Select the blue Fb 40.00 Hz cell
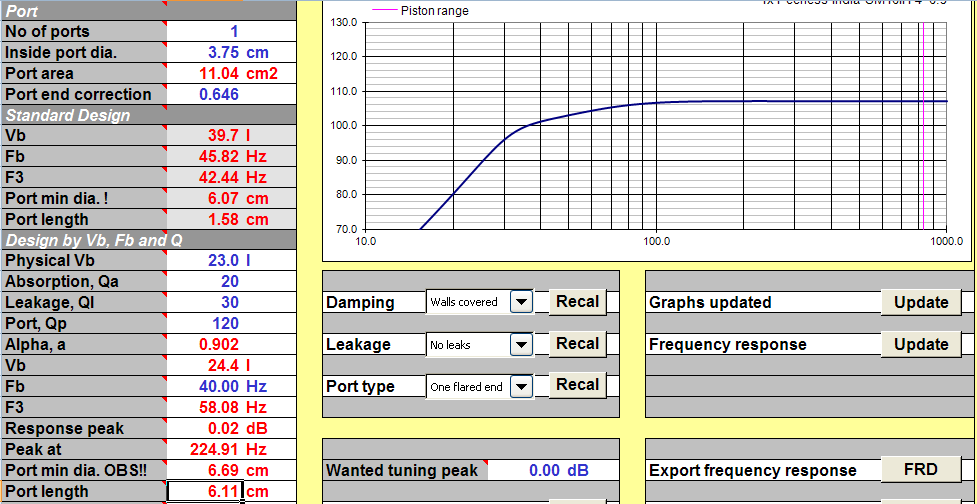The width and height of the screenshot is (977, 504). (231, 386)
